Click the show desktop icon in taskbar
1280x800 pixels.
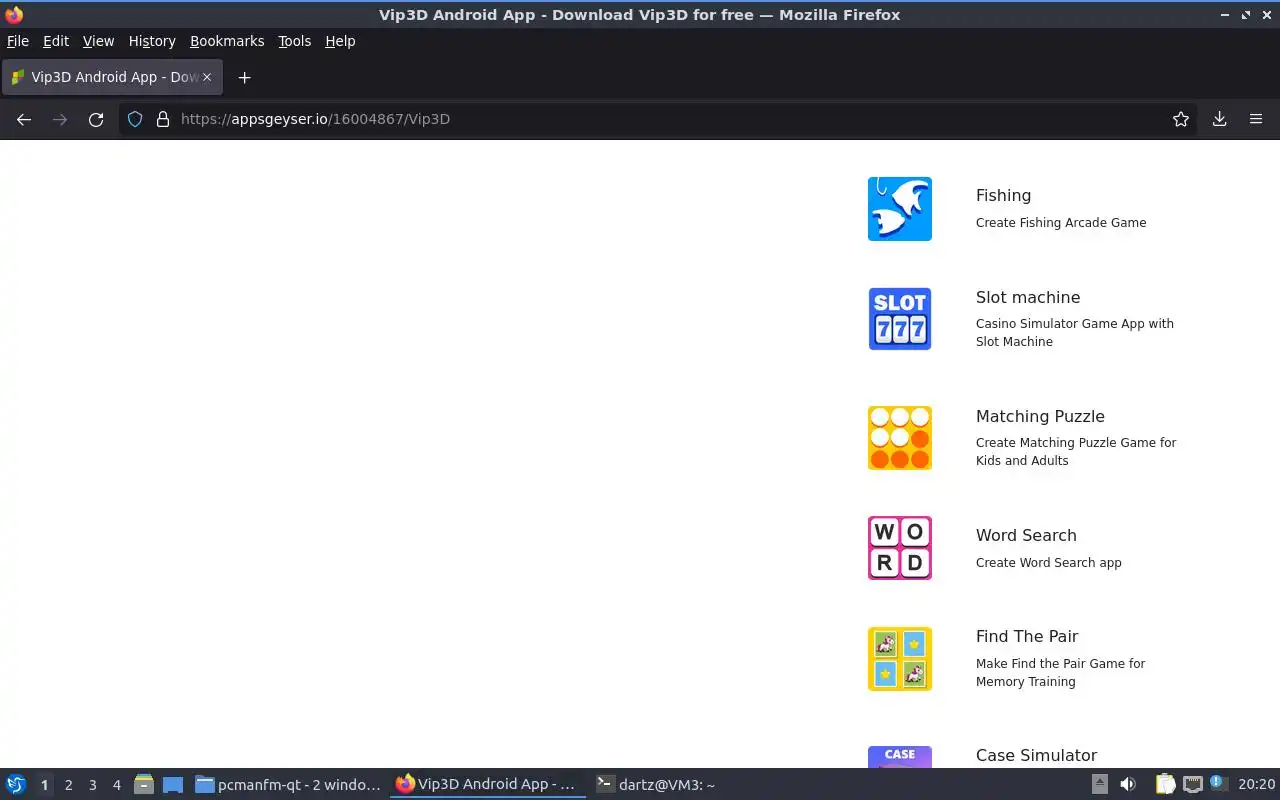pos(173,785)
